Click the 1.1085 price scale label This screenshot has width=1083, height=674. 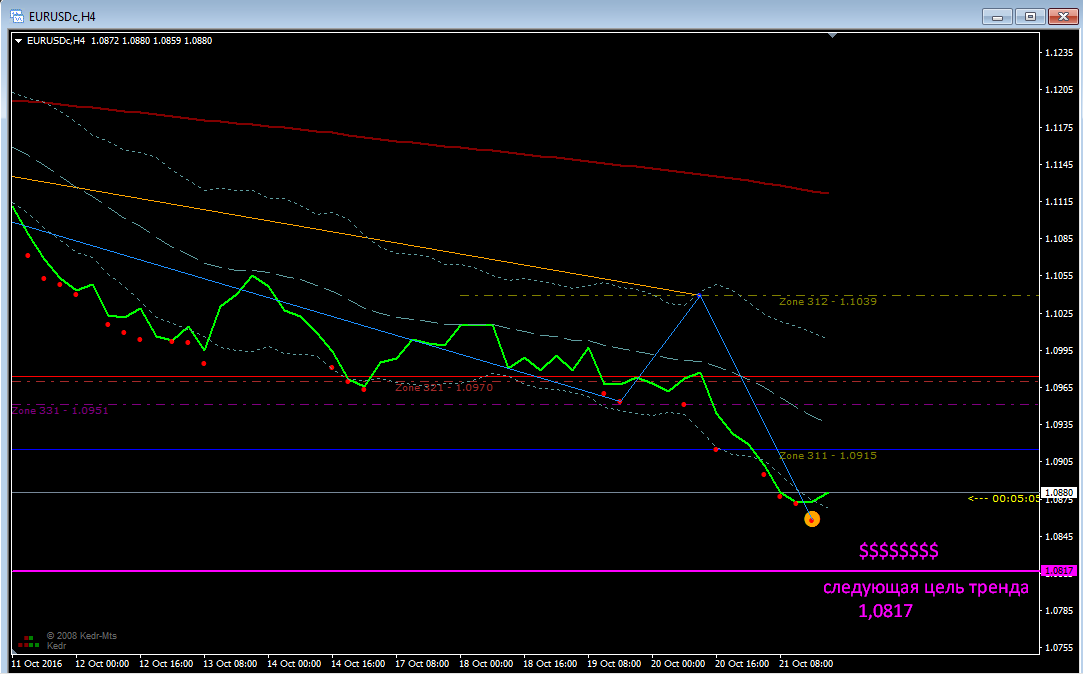point(1059,239)
